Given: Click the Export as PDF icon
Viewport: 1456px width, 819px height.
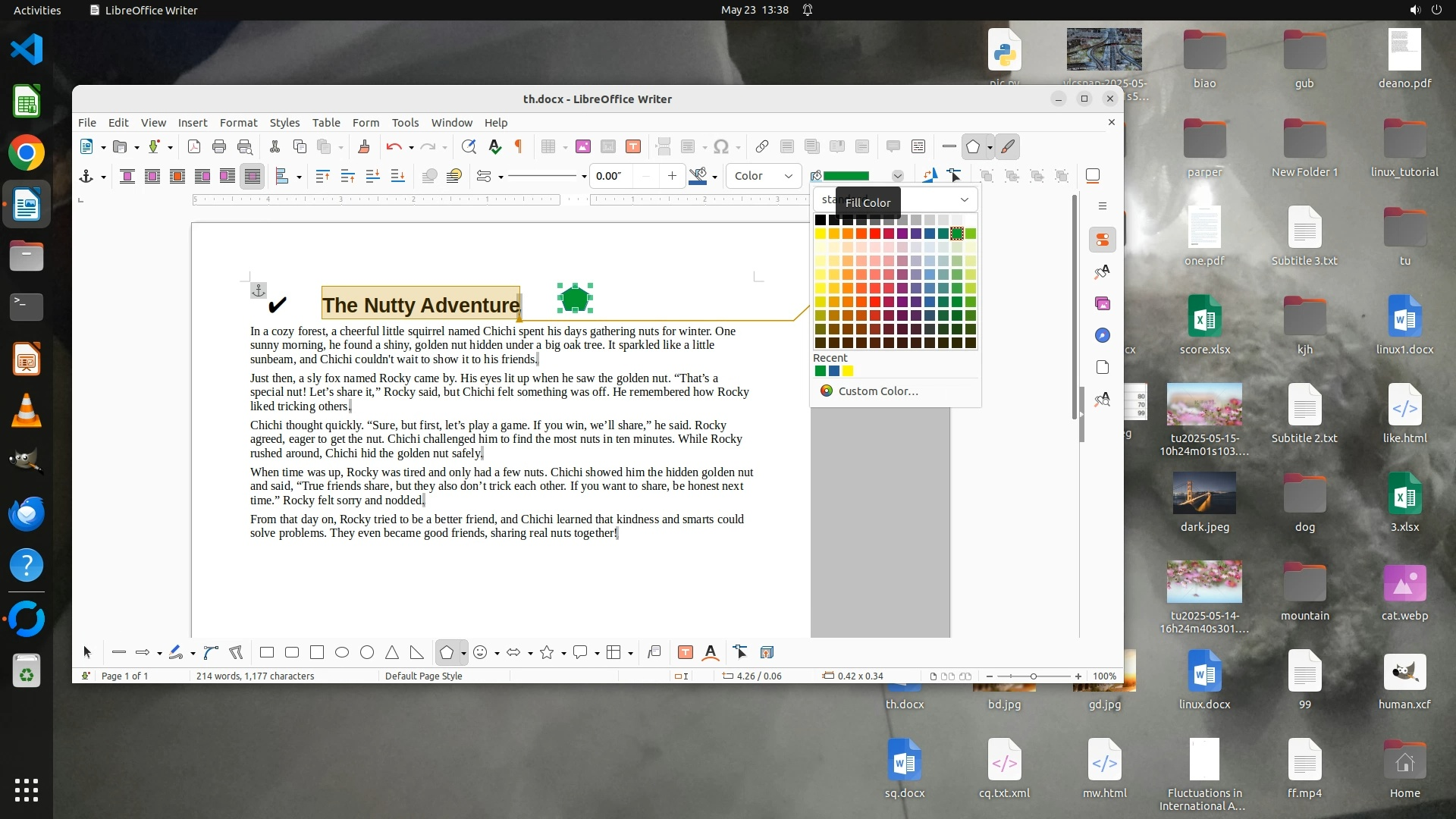Looking at the screenshot, I should pyautogui.click(x=194, y=146).
